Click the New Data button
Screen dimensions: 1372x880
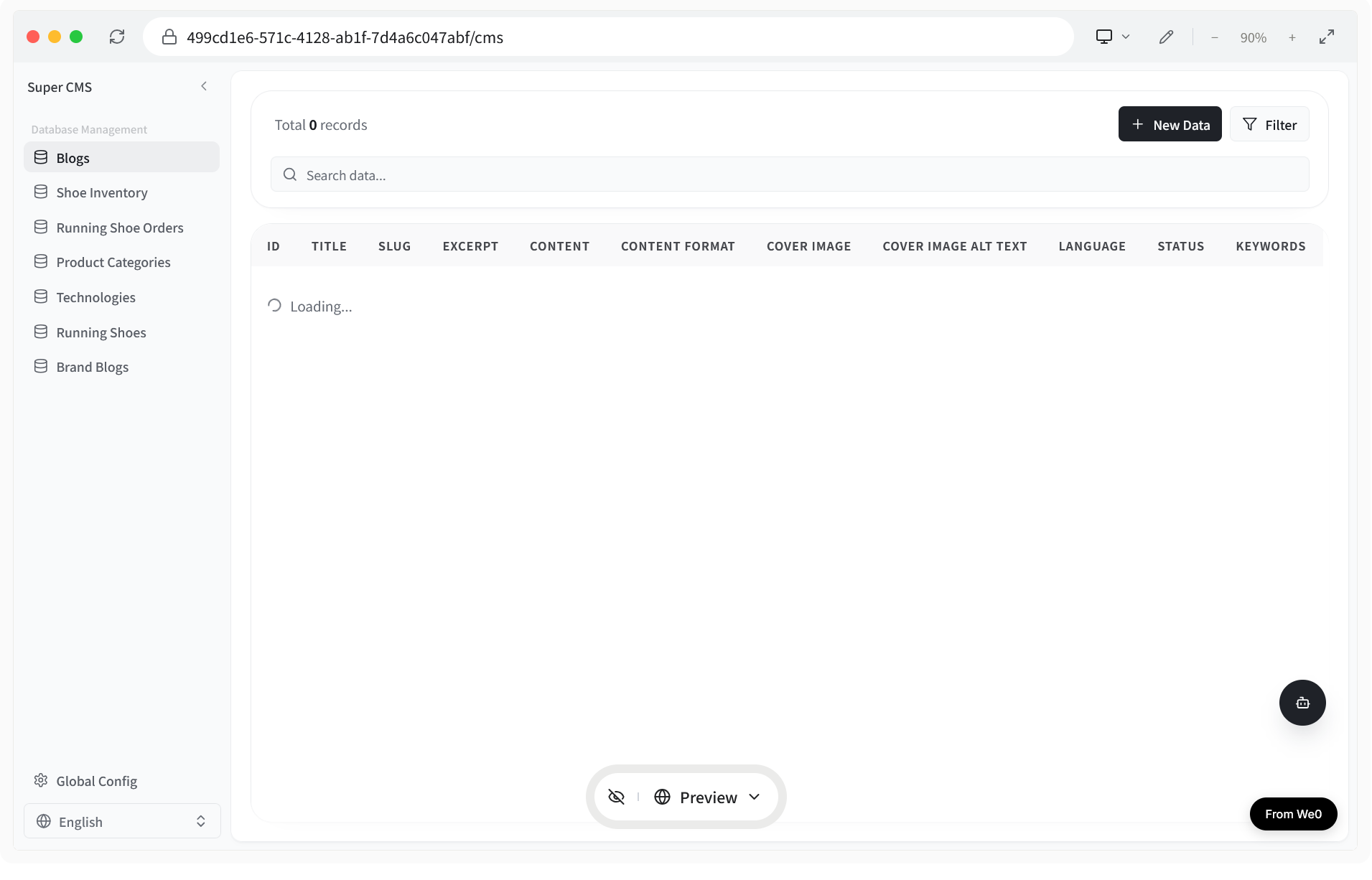(1170, 124)
